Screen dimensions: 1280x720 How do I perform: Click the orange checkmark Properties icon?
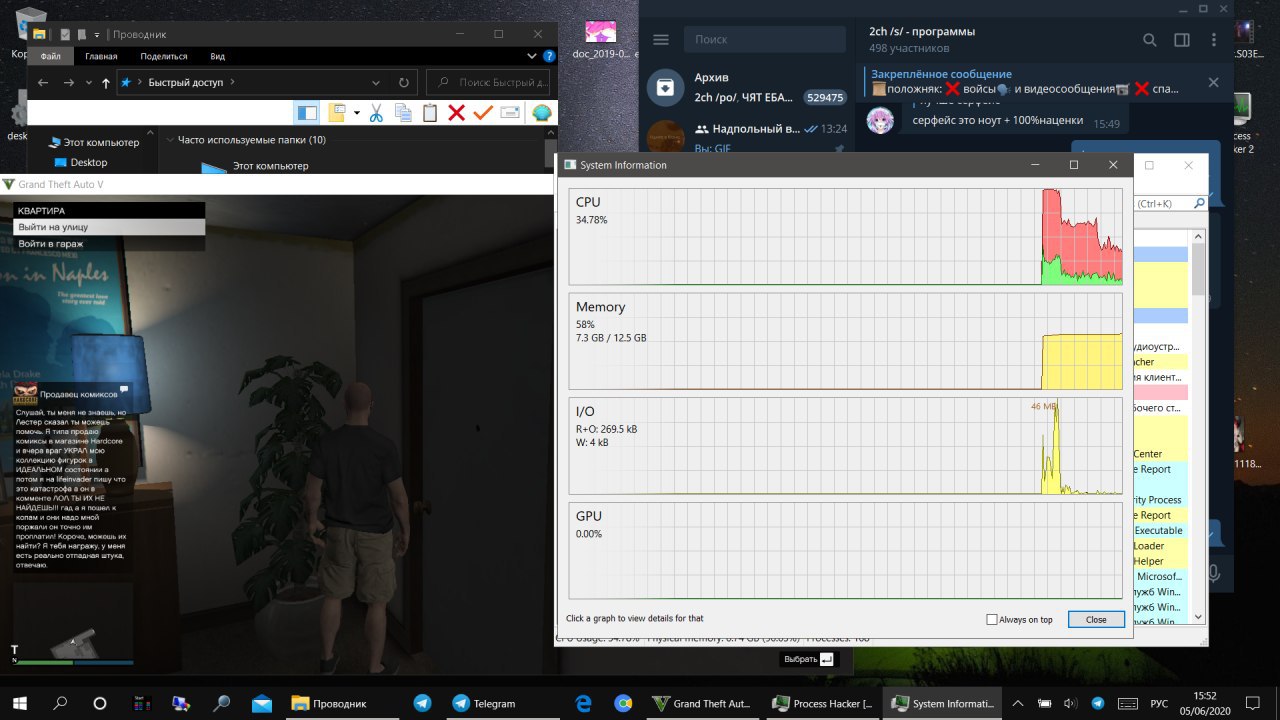pos(483,113)
